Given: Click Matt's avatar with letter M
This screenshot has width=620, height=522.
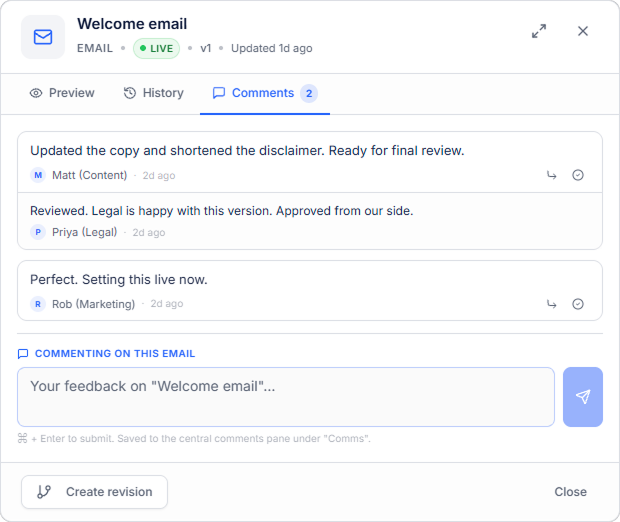Looking at the screenshot, I should 38,175.
